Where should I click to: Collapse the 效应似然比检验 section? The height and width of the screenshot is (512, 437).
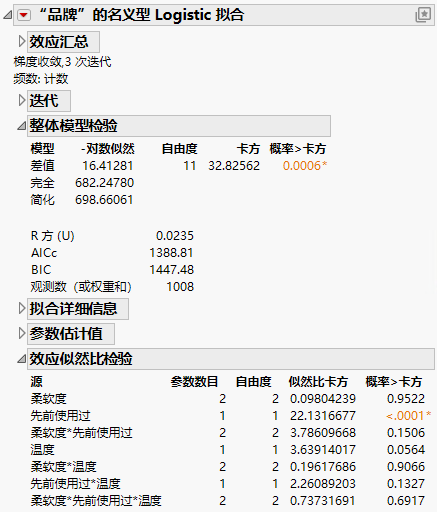(x=22, y=359)
